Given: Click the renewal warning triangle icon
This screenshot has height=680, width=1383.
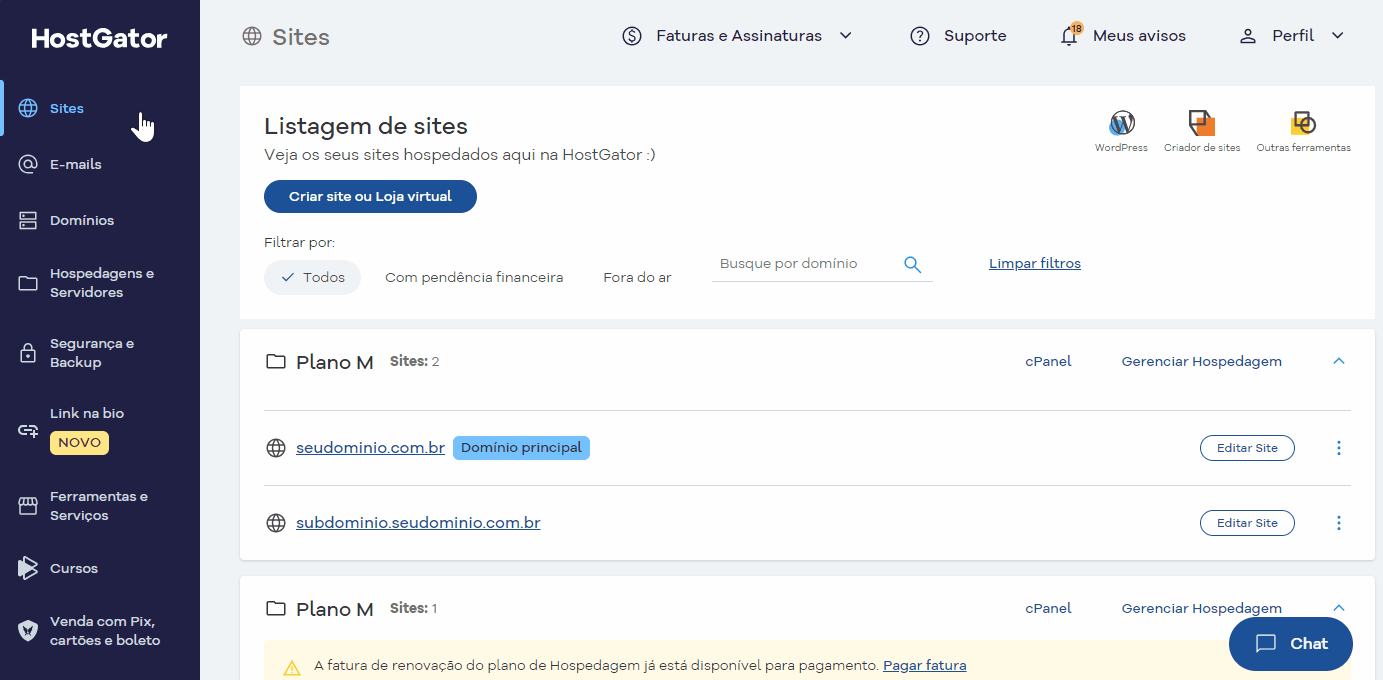Looking at the screenshot, I should (292, 667).
